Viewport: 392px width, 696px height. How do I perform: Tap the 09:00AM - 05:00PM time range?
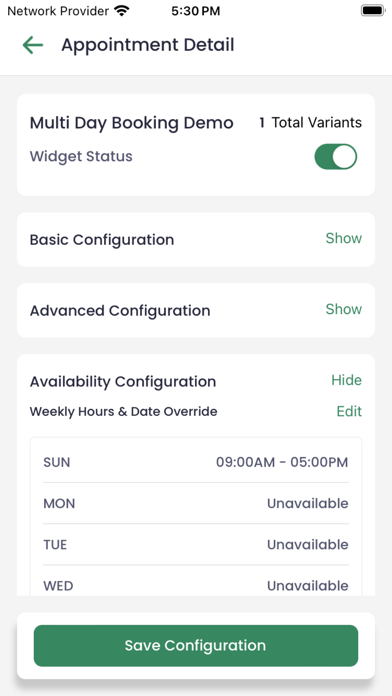(x=282, y=462)
